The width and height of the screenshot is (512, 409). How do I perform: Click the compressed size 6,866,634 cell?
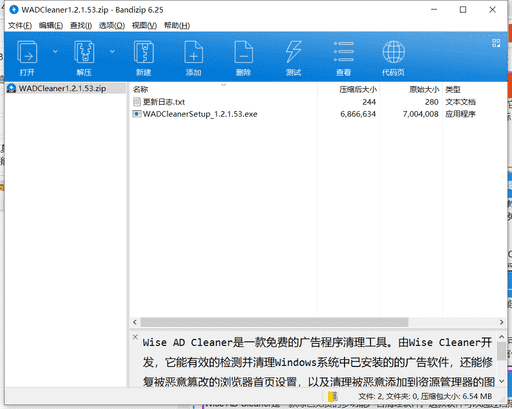click(x=358, y=114)
